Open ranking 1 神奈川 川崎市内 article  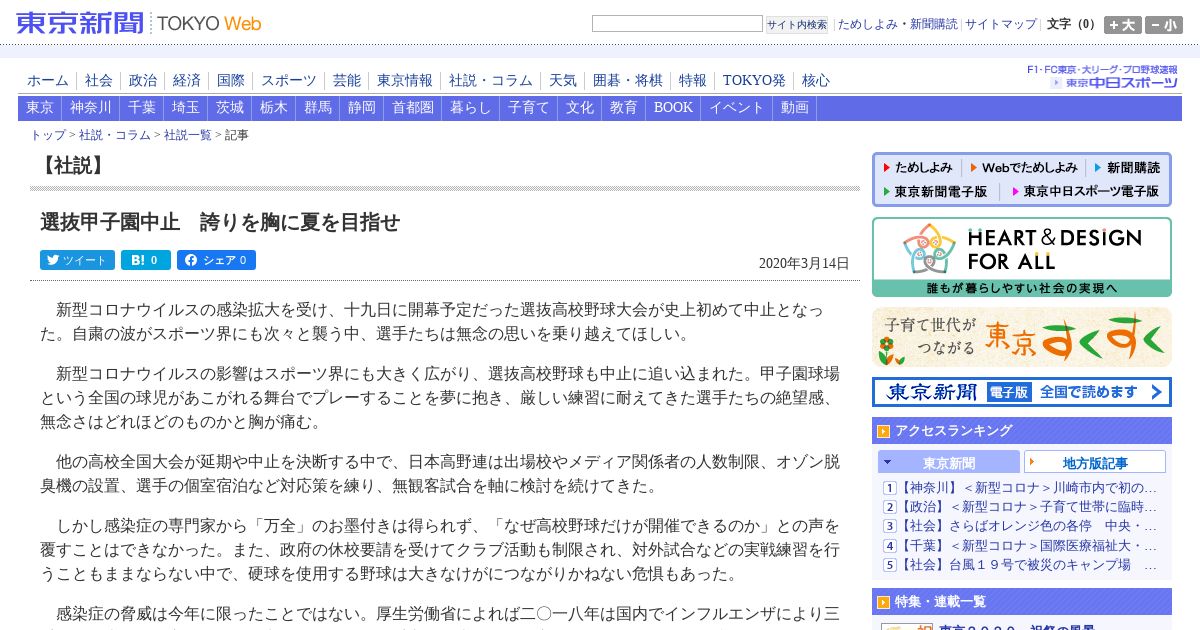pyautogui.click(x=1028, y=488)
